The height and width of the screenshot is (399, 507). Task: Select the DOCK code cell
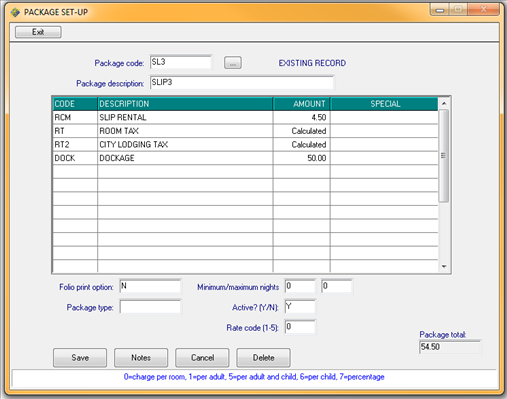click(x=75, y=158)
